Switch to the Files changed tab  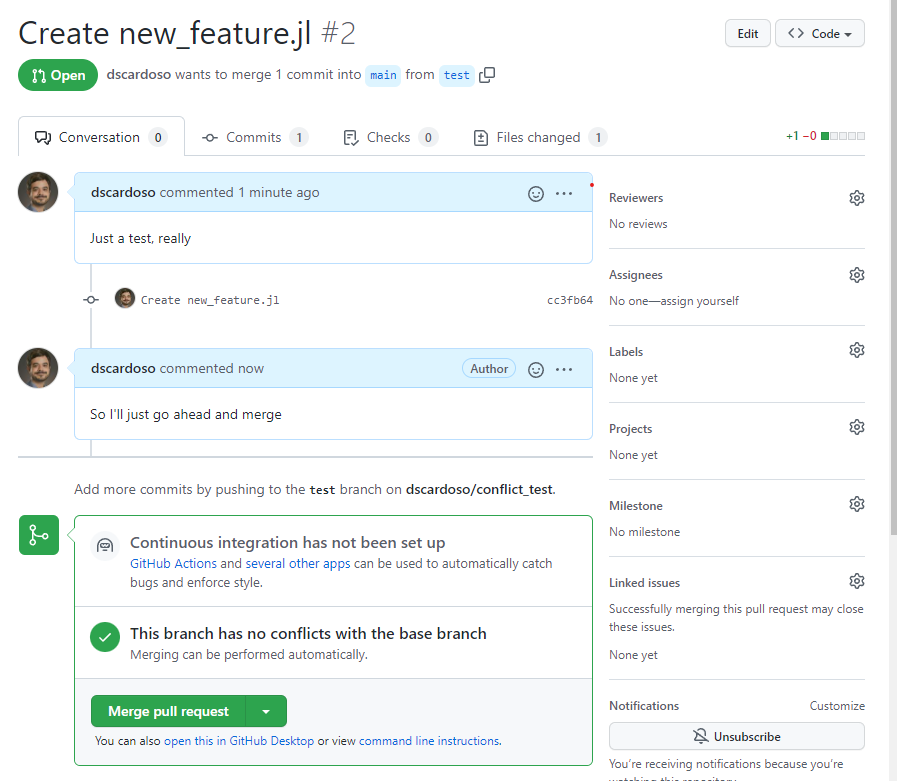[x=539, y=137]
